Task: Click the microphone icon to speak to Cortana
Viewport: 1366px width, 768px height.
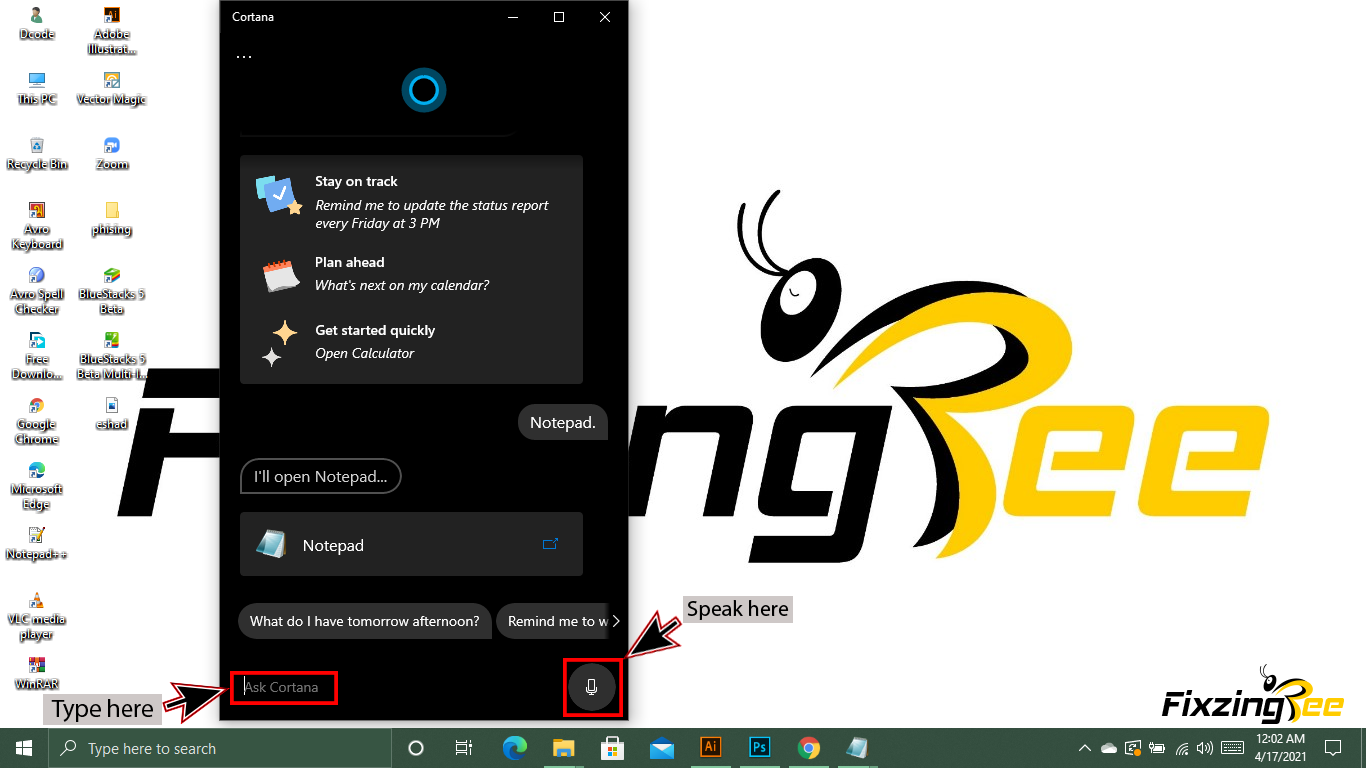Action: pos(591,688)
